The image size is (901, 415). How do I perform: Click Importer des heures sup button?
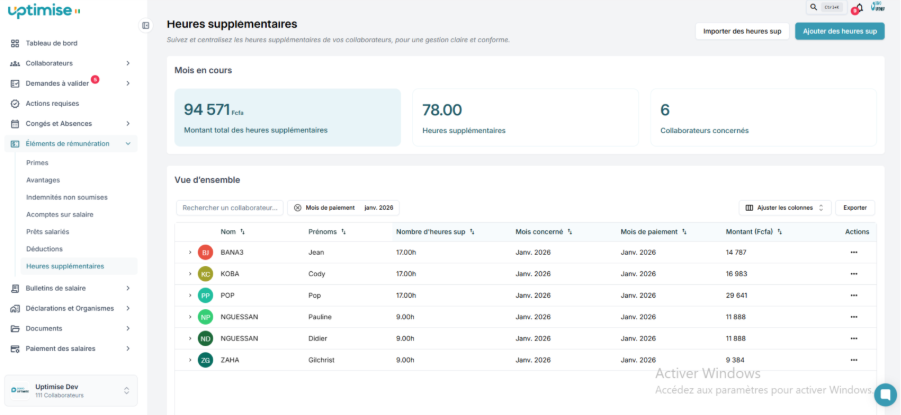741,31
